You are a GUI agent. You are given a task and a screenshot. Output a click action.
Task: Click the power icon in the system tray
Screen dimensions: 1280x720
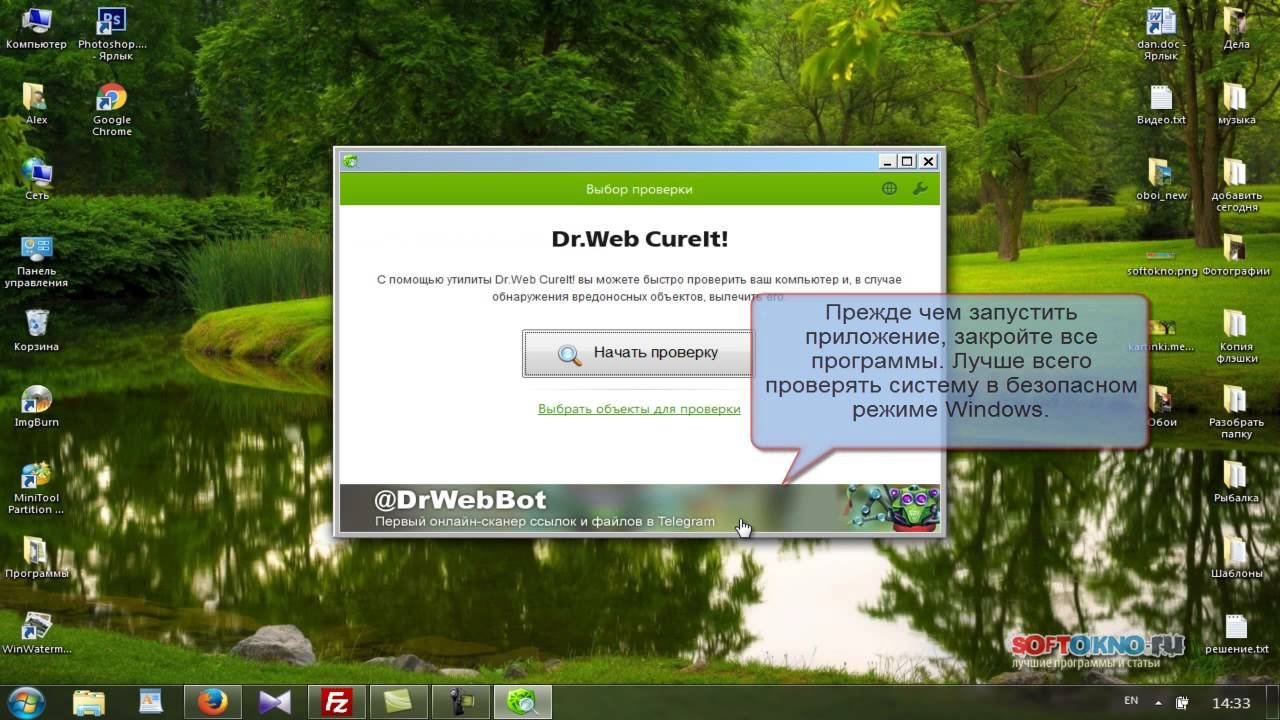tap(1183, 702)
